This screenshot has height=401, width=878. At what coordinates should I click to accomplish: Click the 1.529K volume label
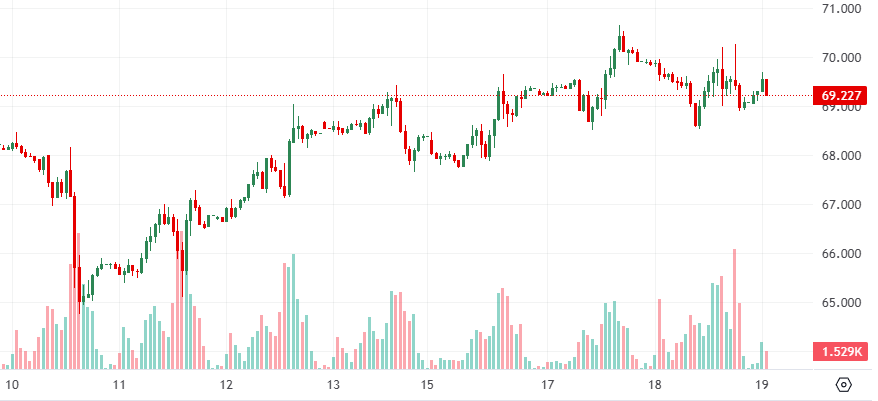click(841, 351)
